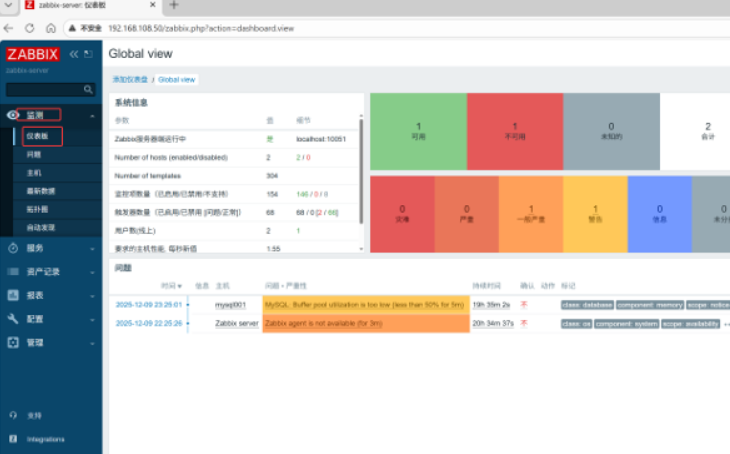Image resolution: width=730 pixels, height=454 pixels.
Task: Click the 配置 wrench icon in the sidebar
Action: tap(13, 318)
